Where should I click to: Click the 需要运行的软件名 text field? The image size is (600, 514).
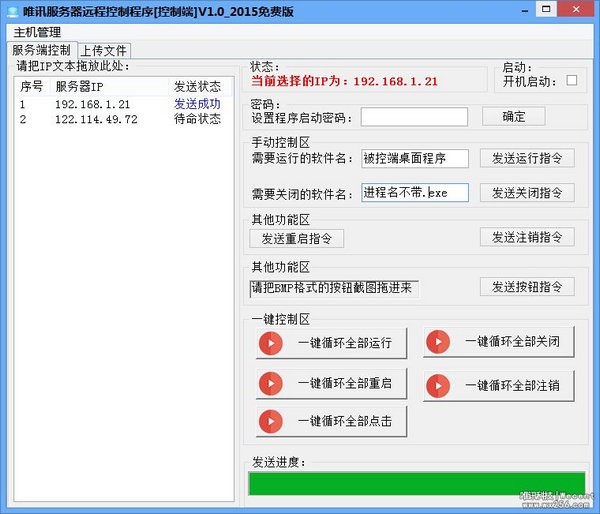click(x=415, y=158)
